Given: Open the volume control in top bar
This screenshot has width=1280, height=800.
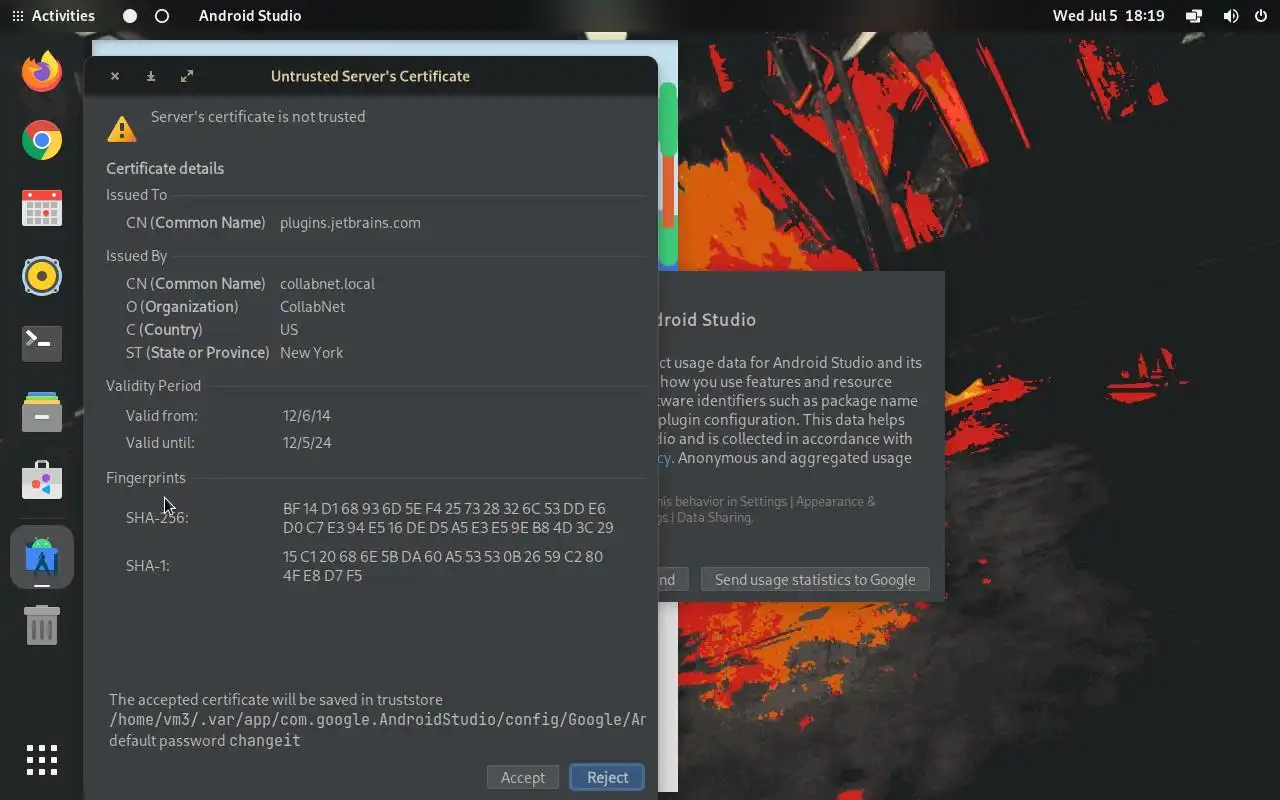Looking at the screenshot, I should 1230,16.
